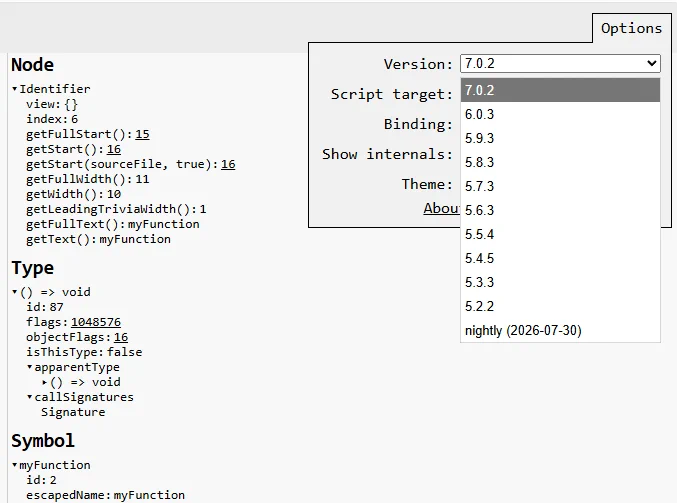
Task: Click the 'Theme:' label
Action: [427, 184]
